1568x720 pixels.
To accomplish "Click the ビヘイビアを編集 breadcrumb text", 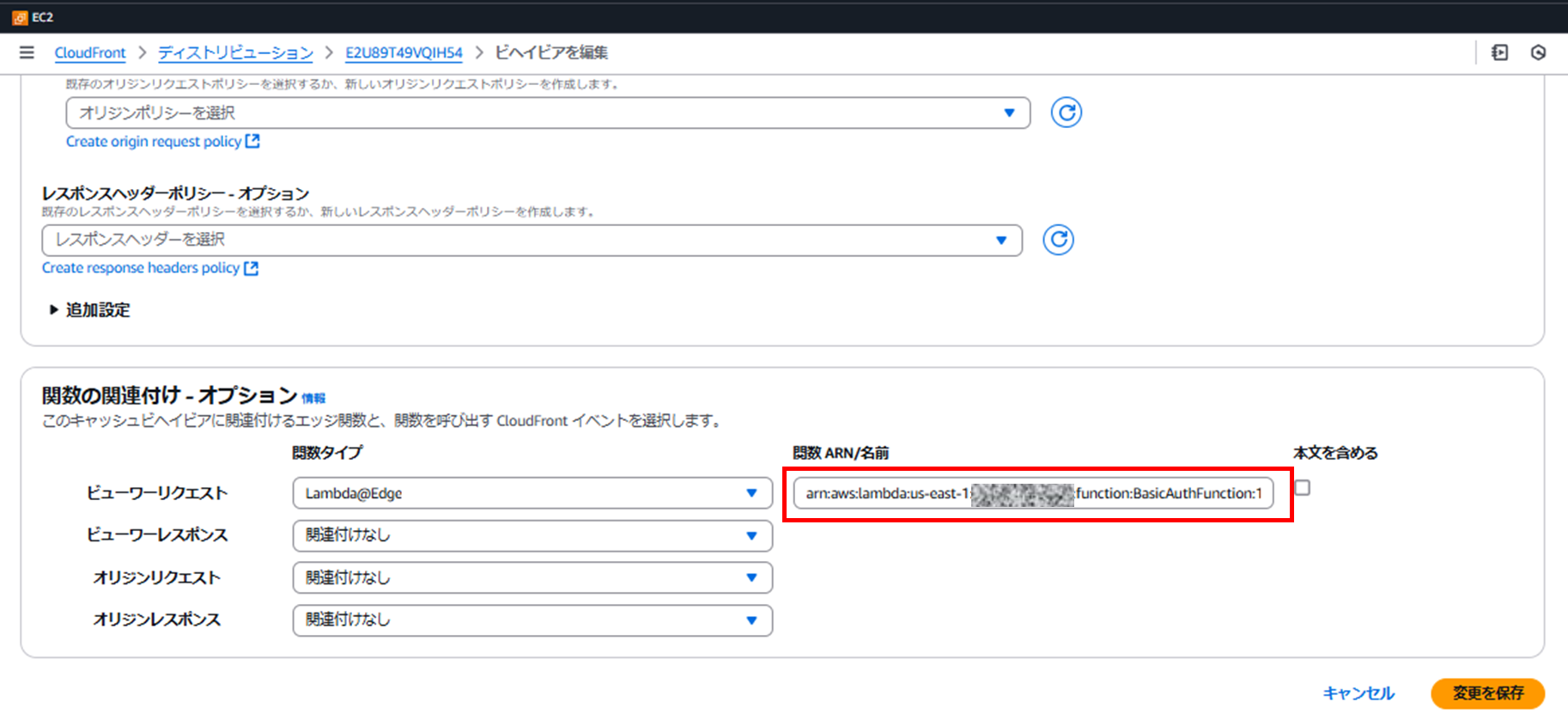I will click(551, 52).
